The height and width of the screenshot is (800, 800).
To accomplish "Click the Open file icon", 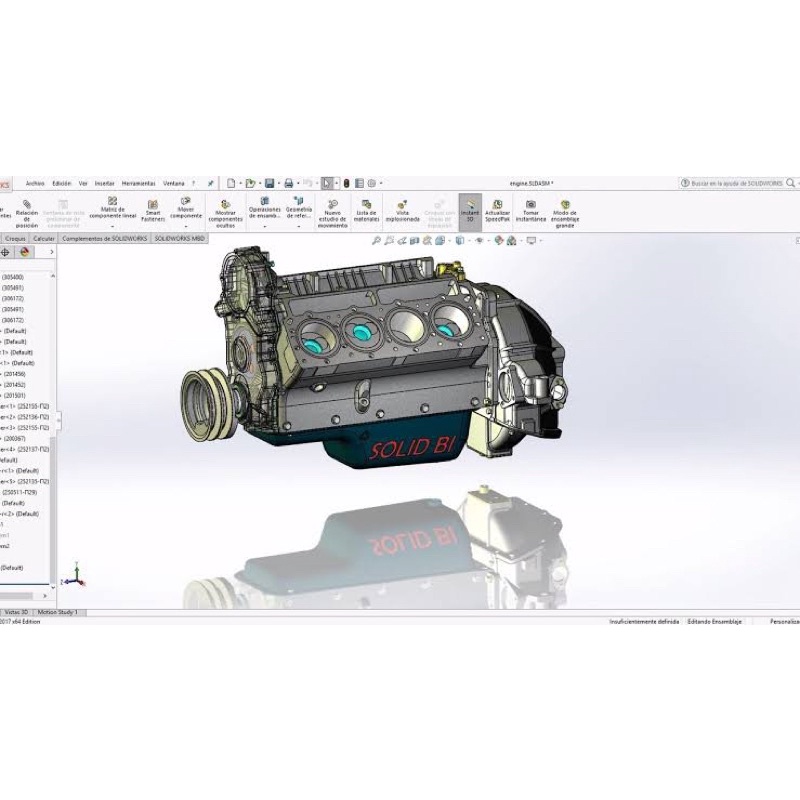I will point(250,183).
